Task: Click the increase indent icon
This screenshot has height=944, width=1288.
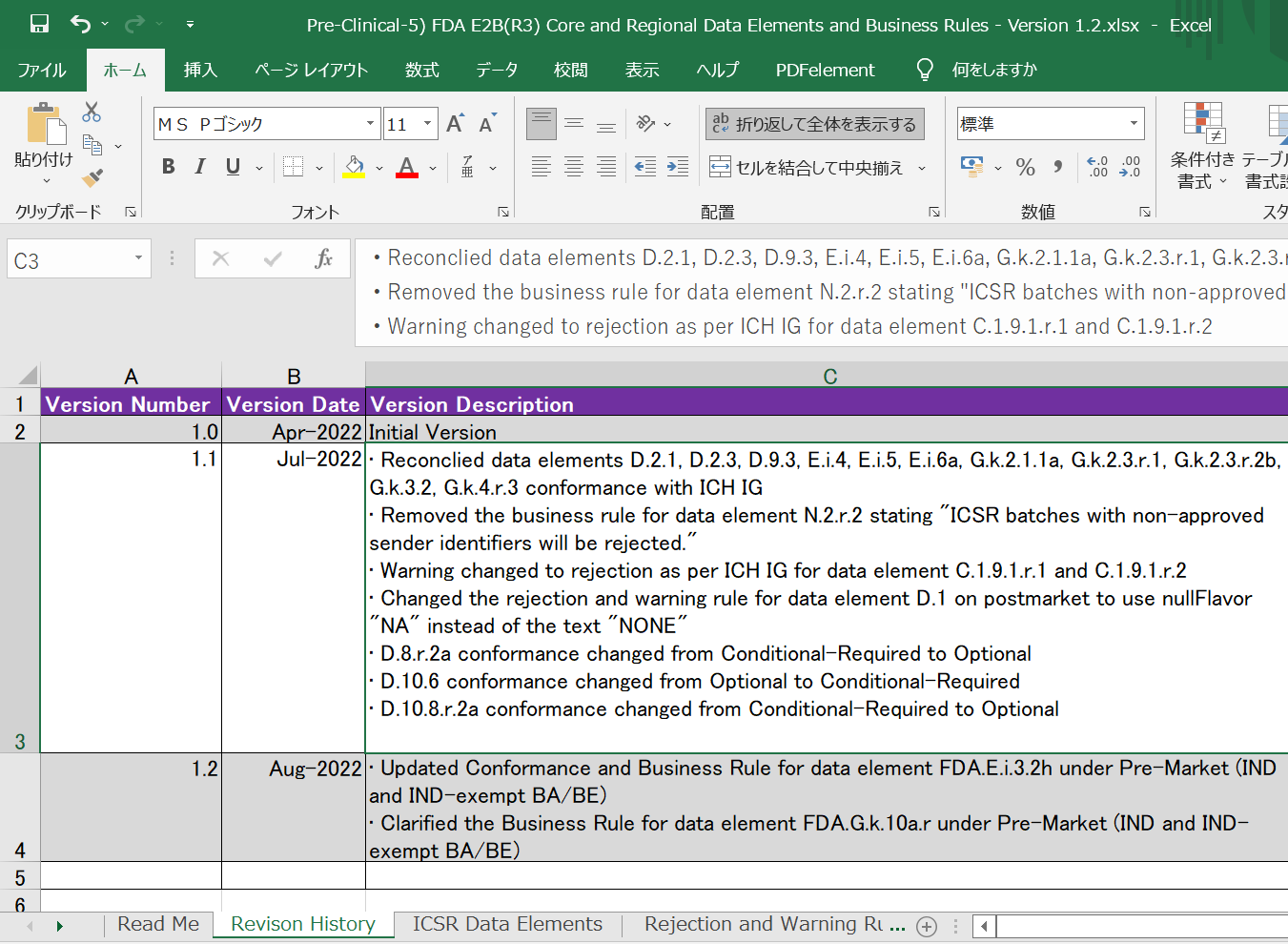Action: click(x=678, y=168)
